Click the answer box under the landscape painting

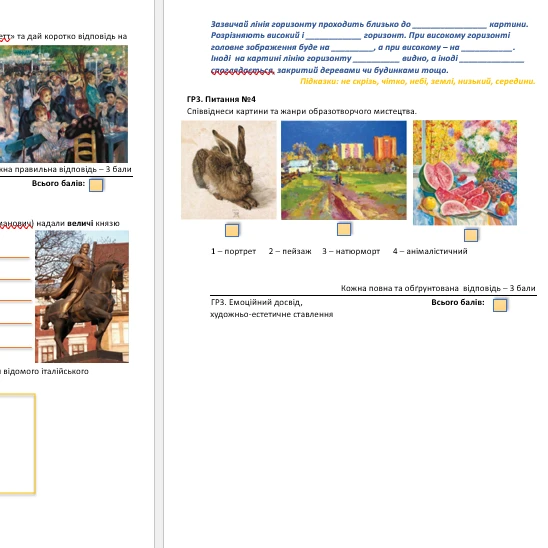point(344,229)
